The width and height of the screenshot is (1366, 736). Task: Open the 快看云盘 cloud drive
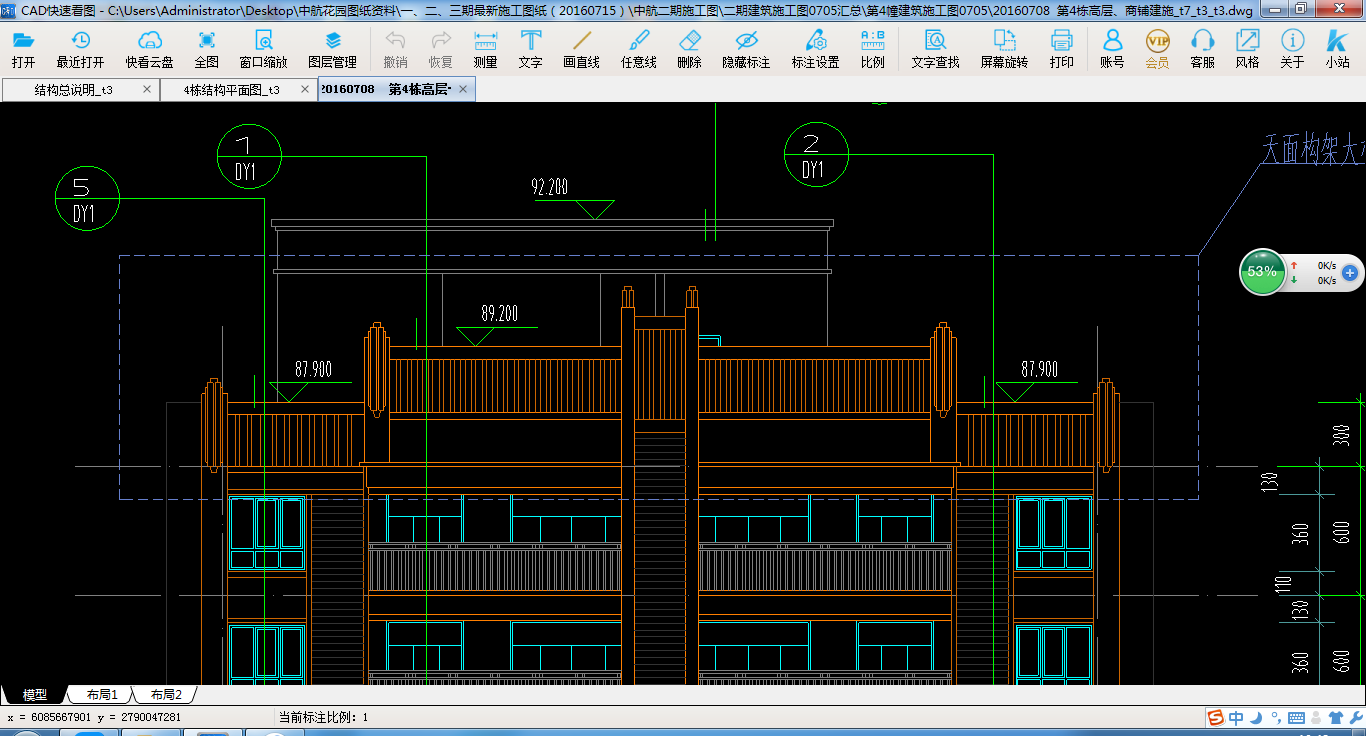[149, 48]
